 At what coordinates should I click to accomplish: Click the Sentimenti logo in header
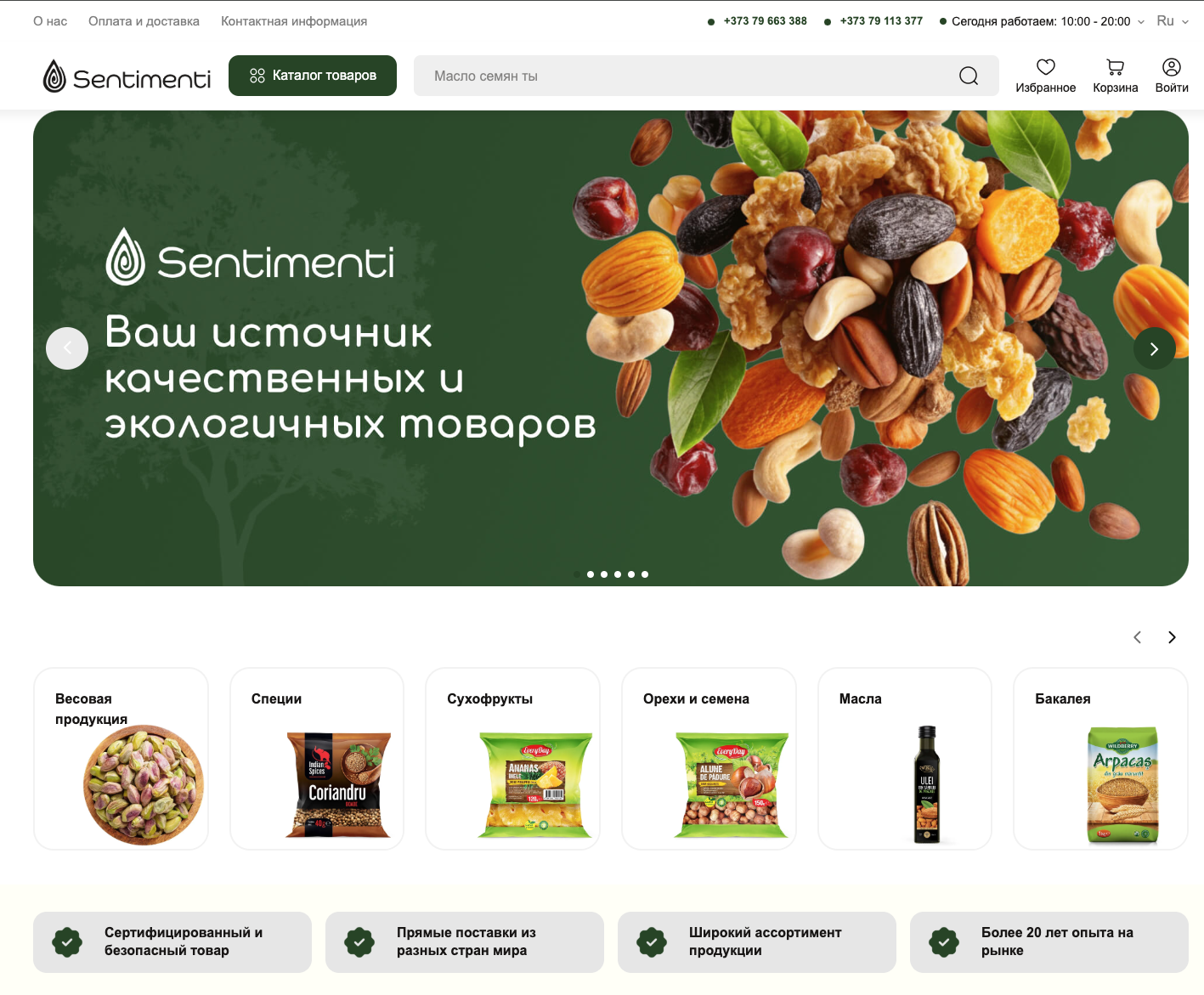point(127,76)
